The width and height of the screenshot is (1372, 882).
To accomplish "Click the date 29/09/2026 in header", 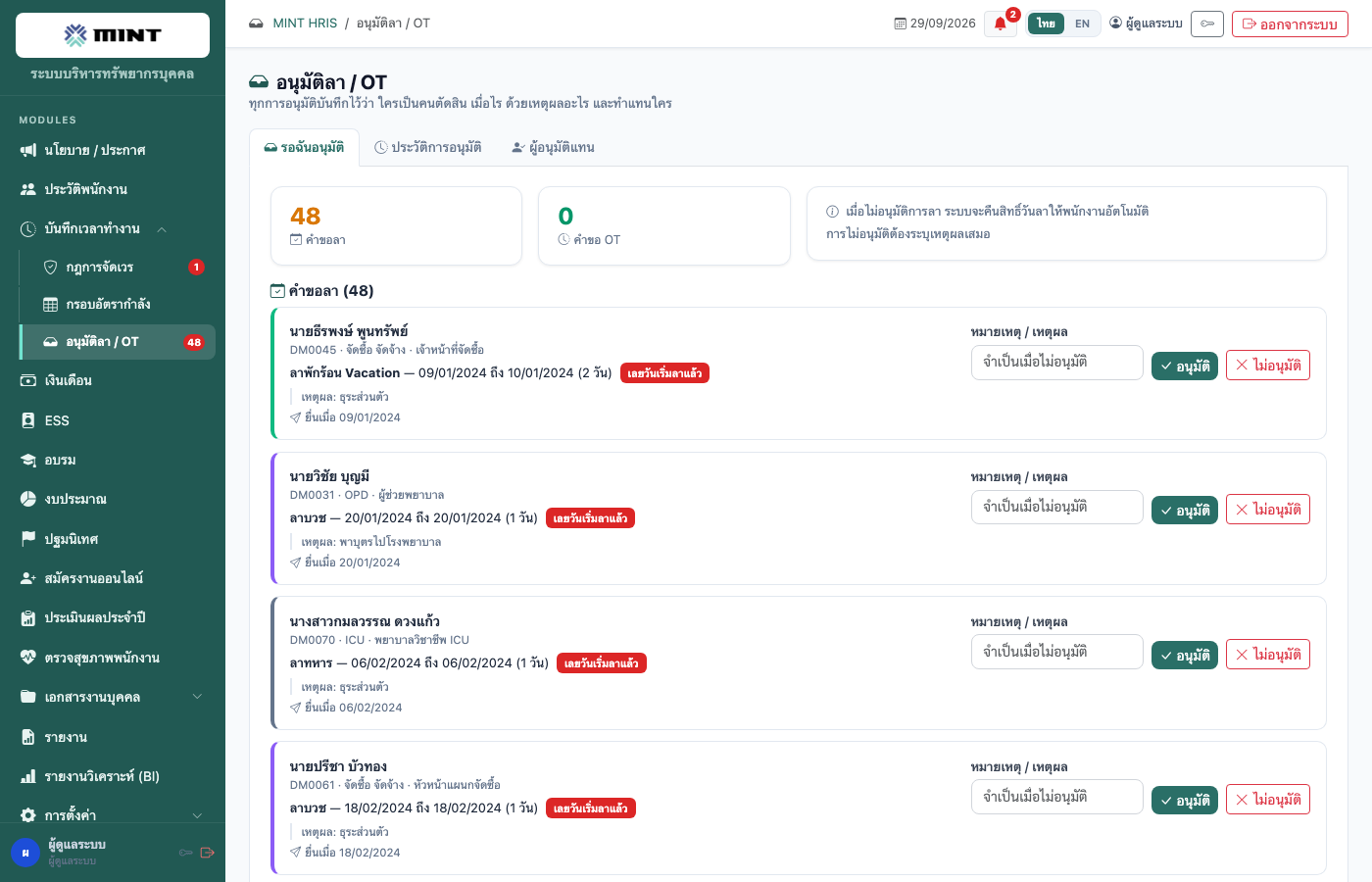I will click(x=935, y=24).
